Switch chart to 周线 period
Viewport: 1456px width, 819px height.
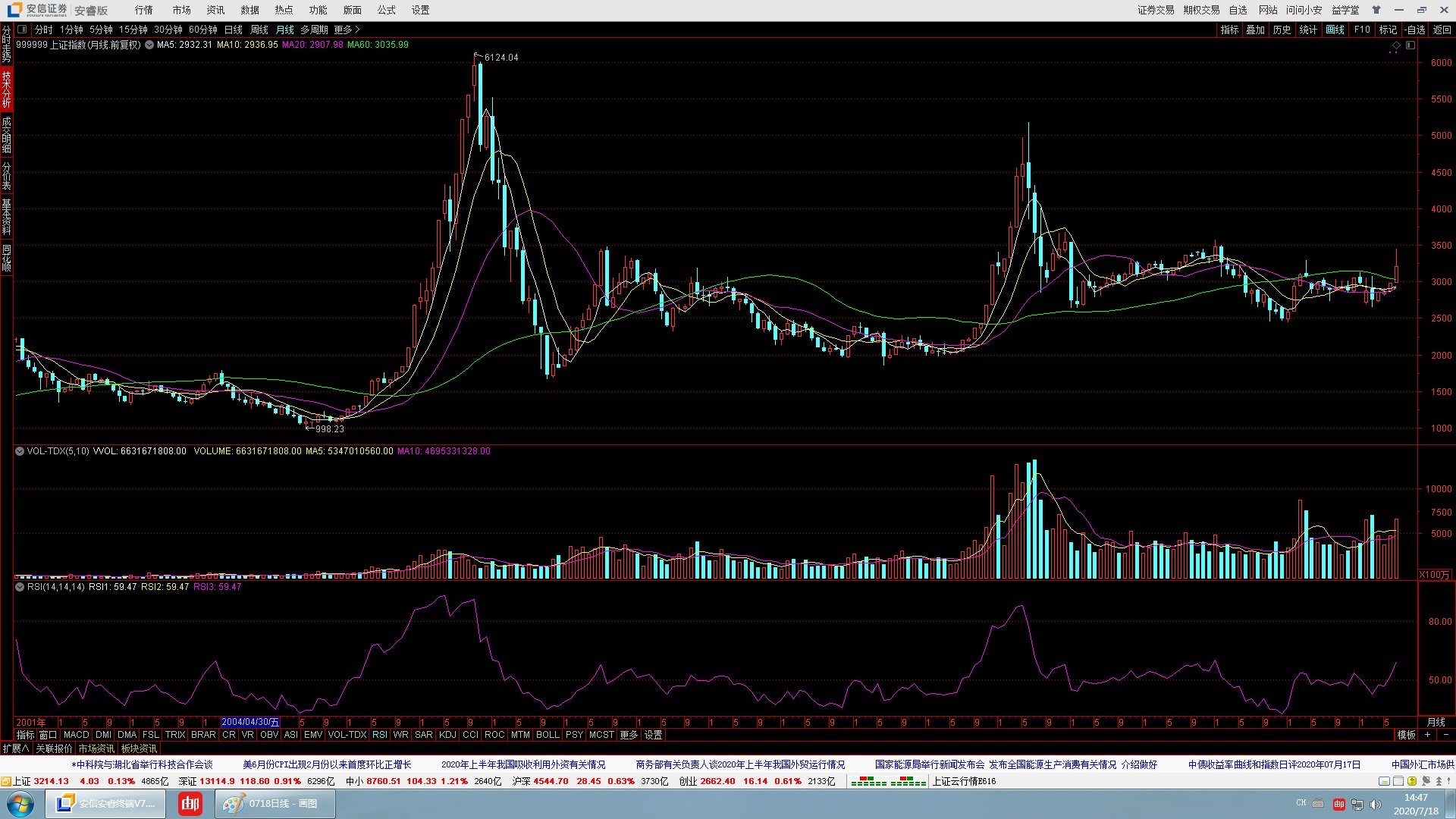259,30
